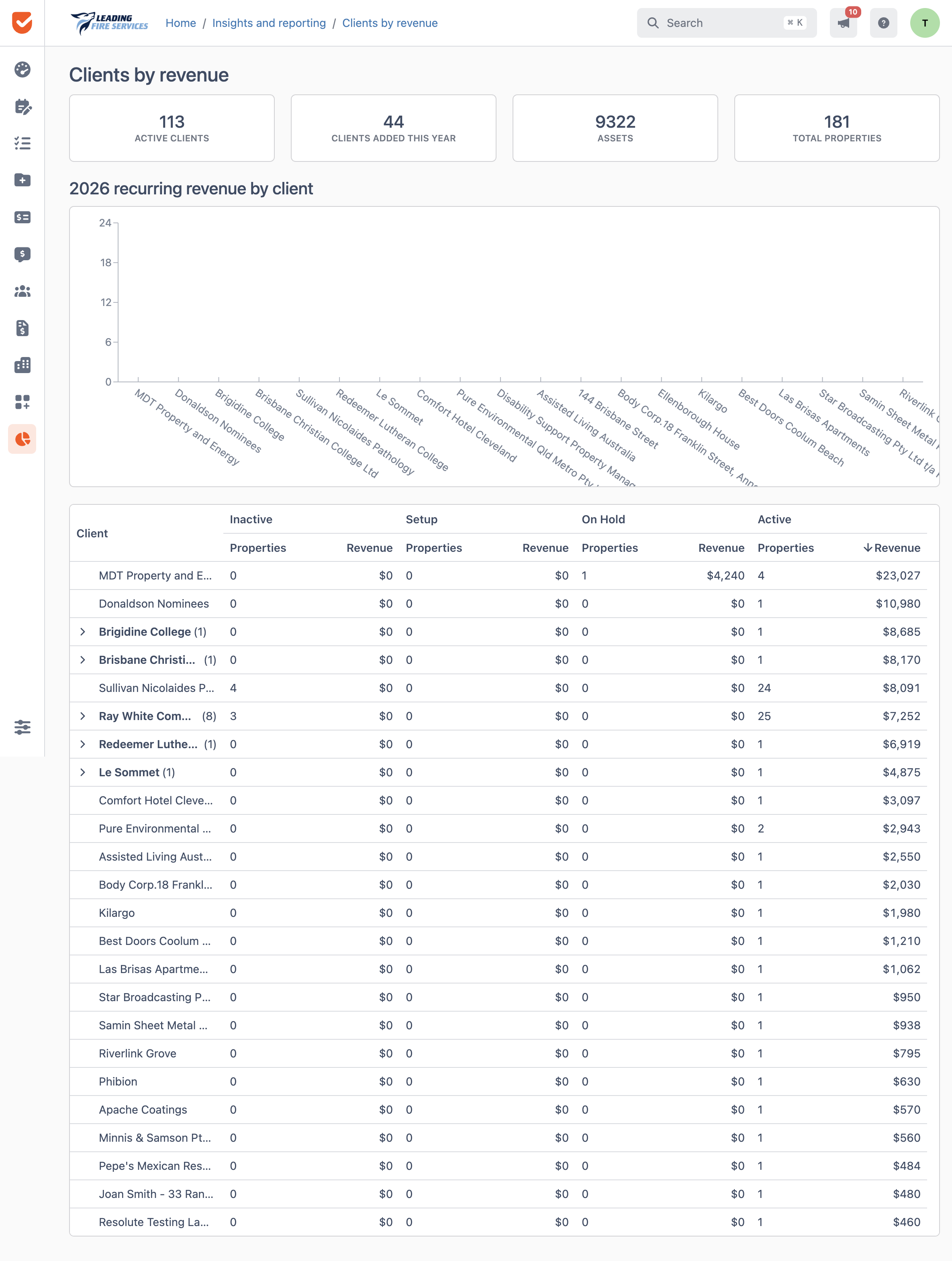Open the sliders settings icon in sidebar

[22, 727]
